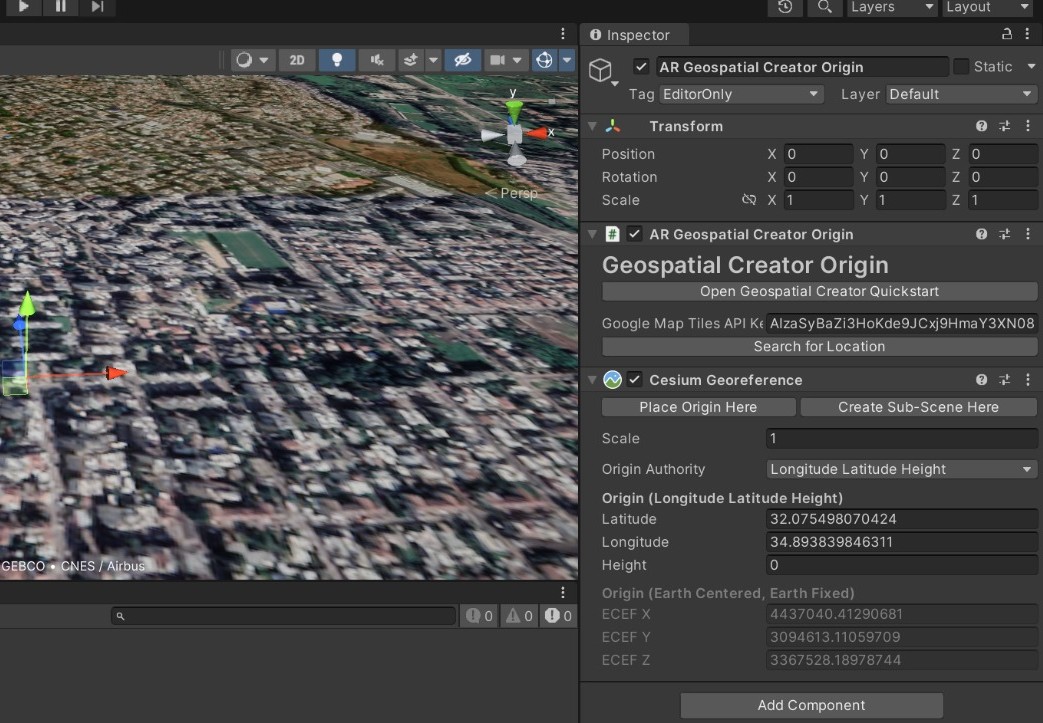Open the Origin Authority dropdown
This screenshot has width=1043, height=723.
(x=901, y=470)
